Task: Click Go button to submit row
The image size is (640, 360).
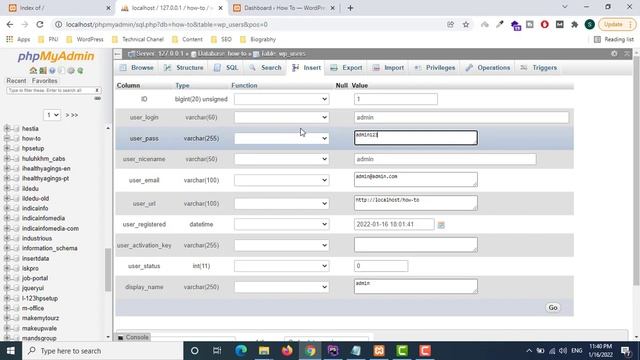Action: (x=553, y=308)
